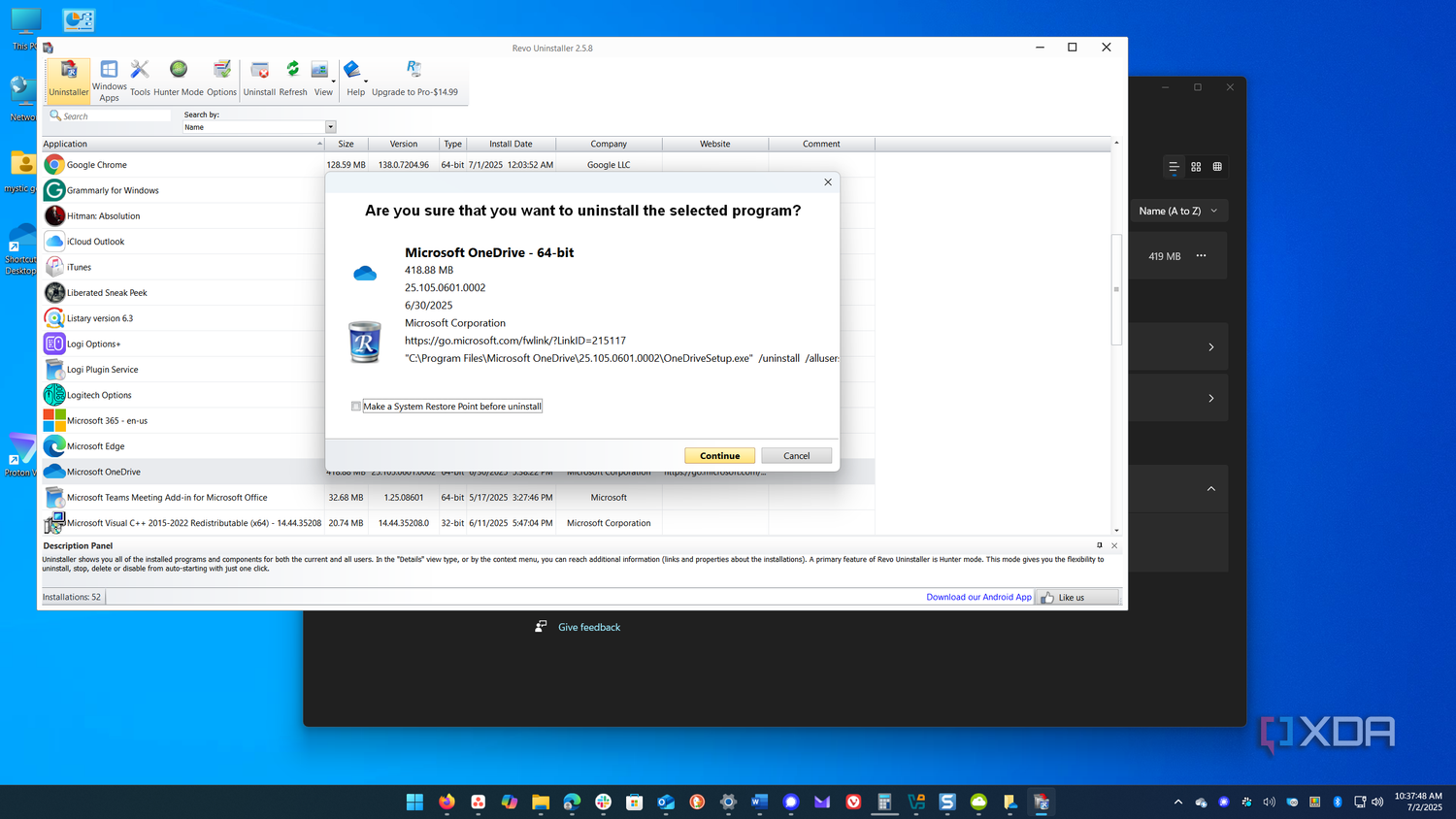The image size is (1456, 819).
Task: Expand the View dropdown arrow
Action: pos(334,82)
